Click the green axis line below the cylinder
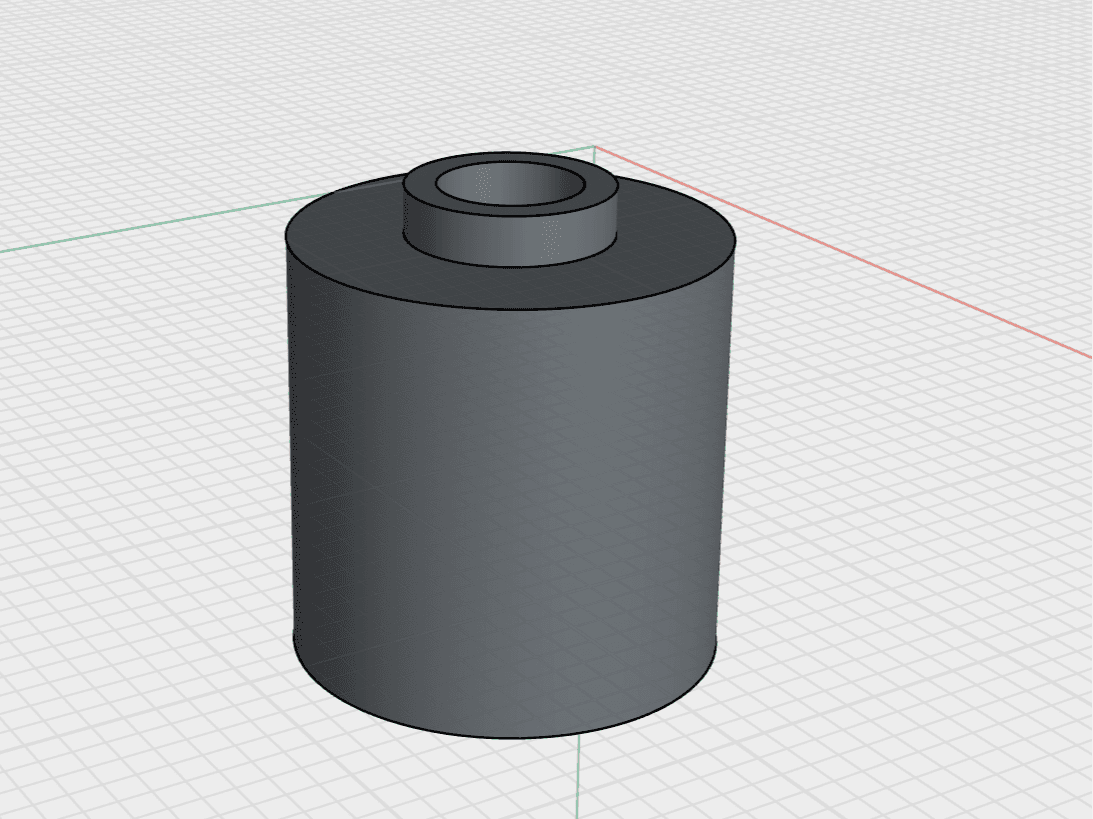Screen dimensions: 1093x819 click(x=578, y=777)
